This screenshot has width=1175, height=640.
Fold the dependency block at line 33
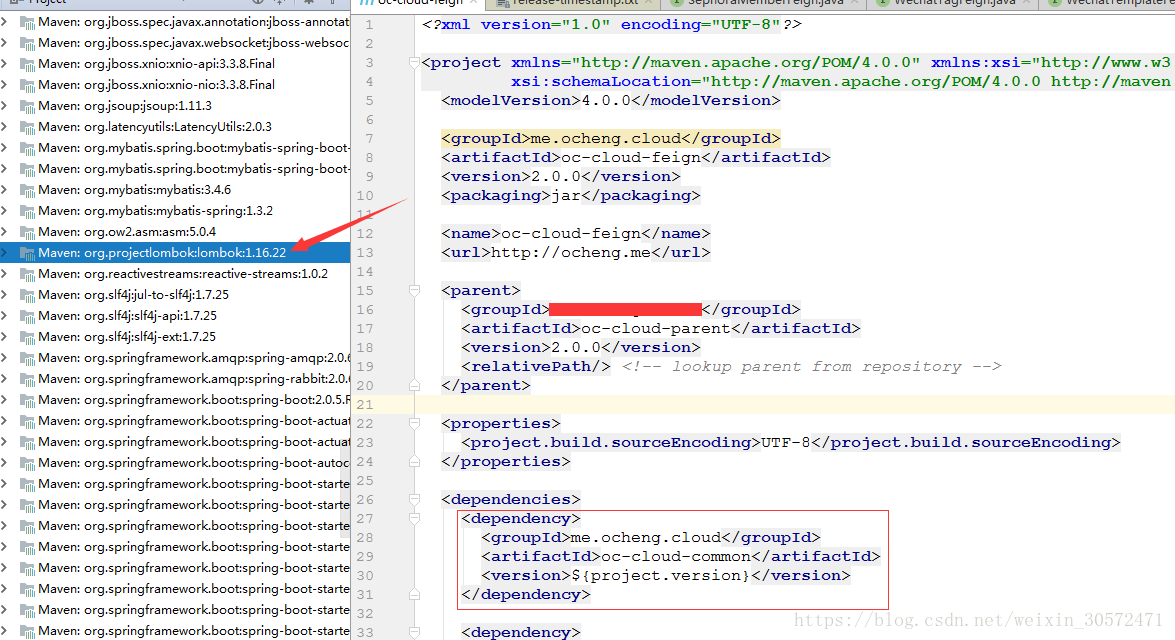(414, 633)
